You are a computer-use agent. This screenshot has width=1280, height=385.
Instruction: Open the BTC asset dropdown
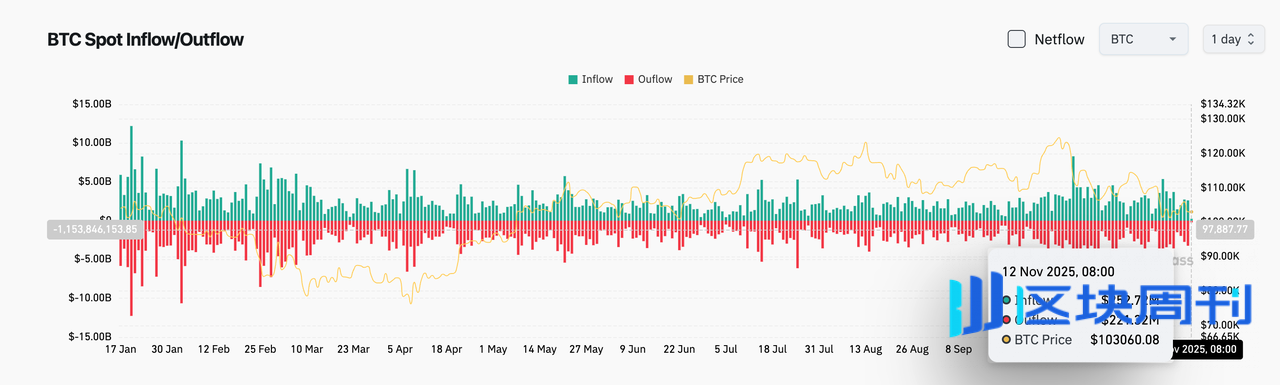click(x=1143, y=39)
